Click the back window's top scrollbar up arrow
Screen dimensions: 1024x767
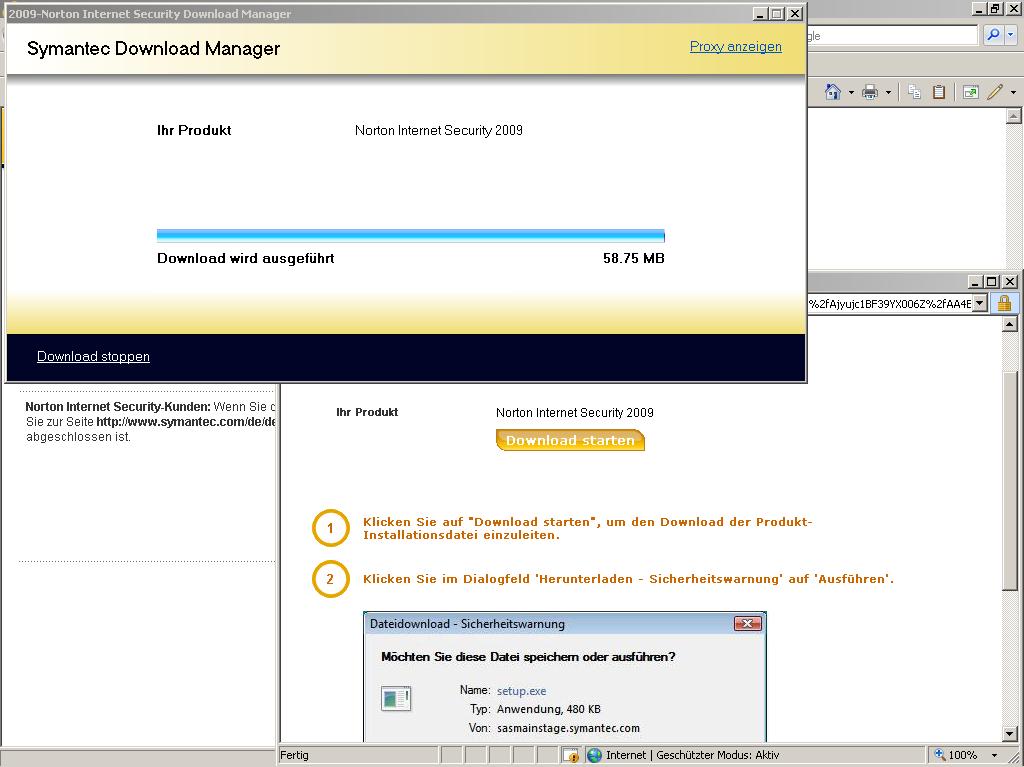tap(1014, 117)
